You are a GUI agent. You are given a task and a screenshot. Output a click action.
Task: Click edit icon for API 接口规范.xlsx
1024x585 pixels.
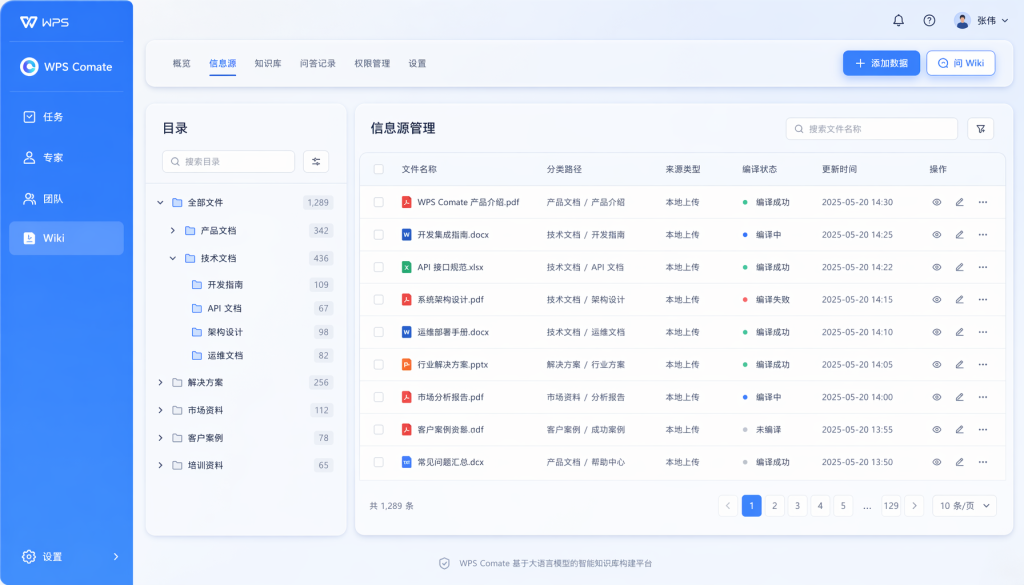(x=959, y=267)
